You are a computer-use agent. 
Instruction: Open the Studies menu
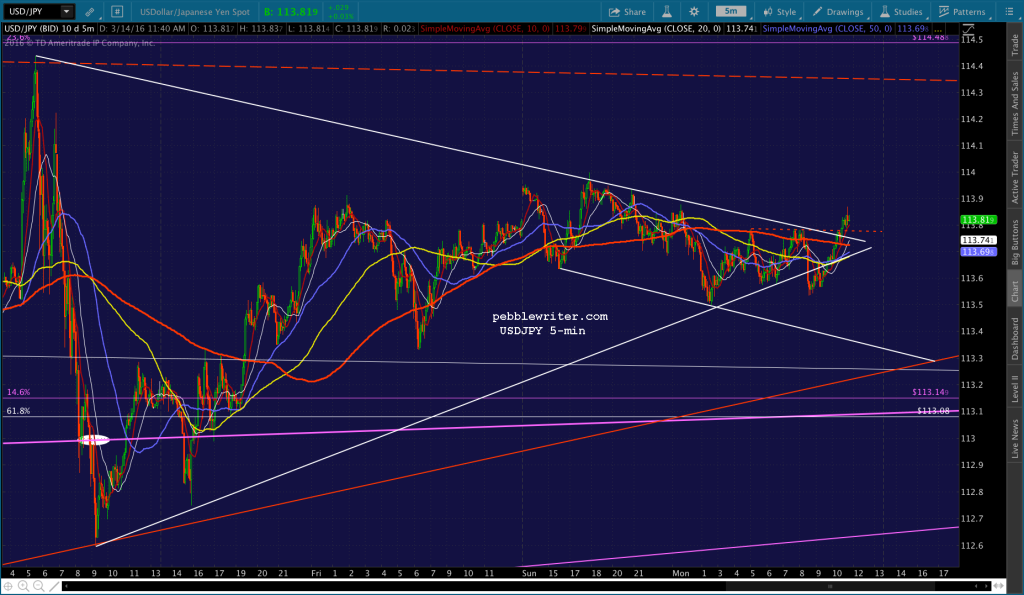point(901,12)
